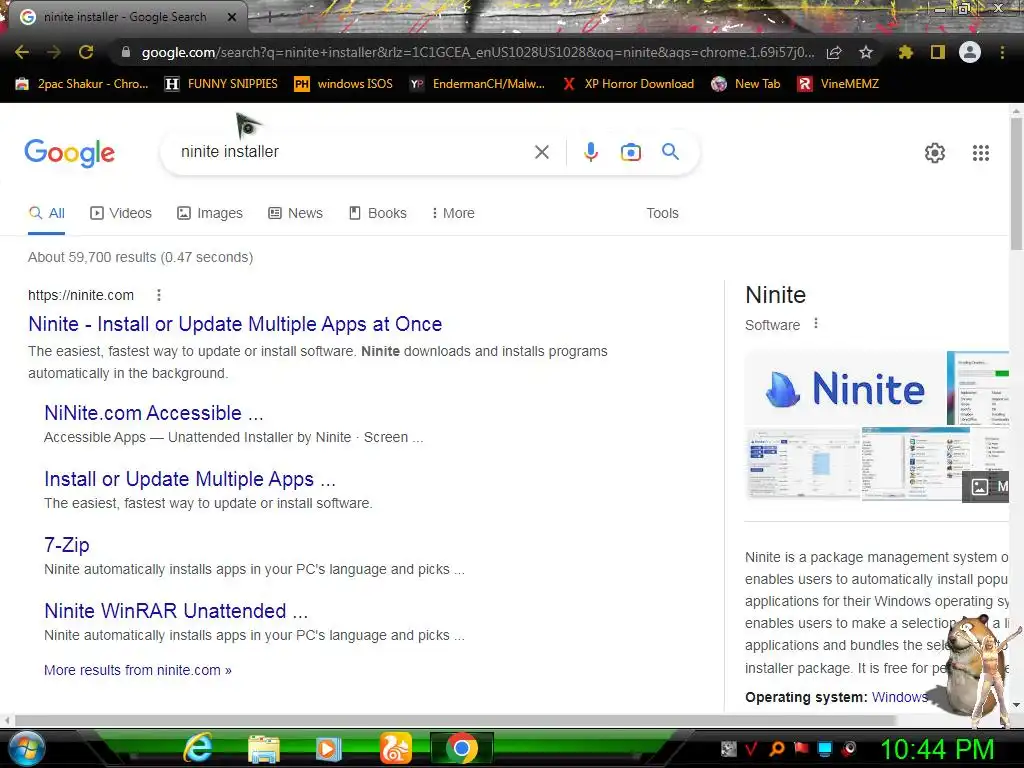Open the FUNNY SNIPPIES bookmark
This screenshot has width=1024, height=768.
click(221, 84)
